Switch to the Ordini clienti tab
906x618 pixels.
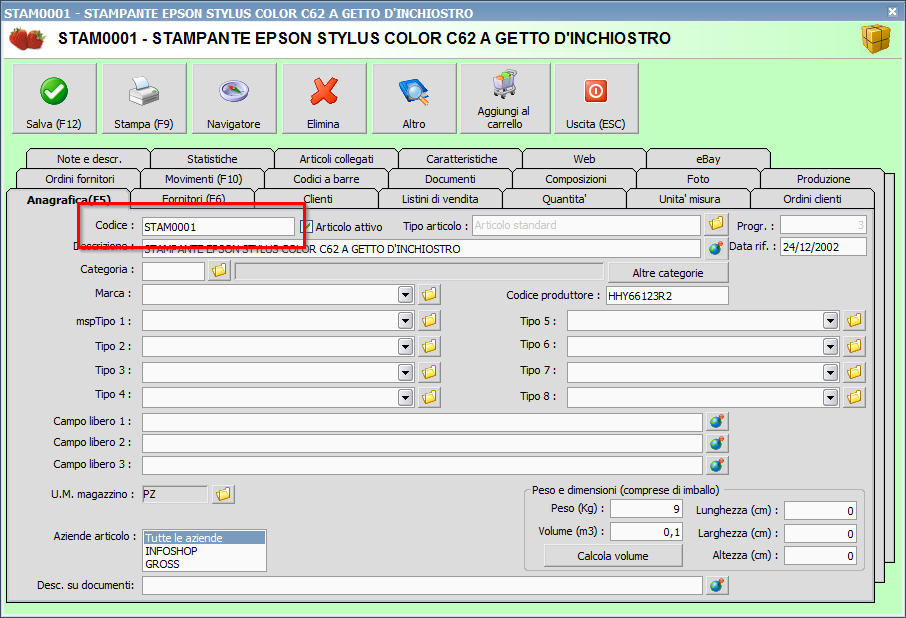point(812,199)
